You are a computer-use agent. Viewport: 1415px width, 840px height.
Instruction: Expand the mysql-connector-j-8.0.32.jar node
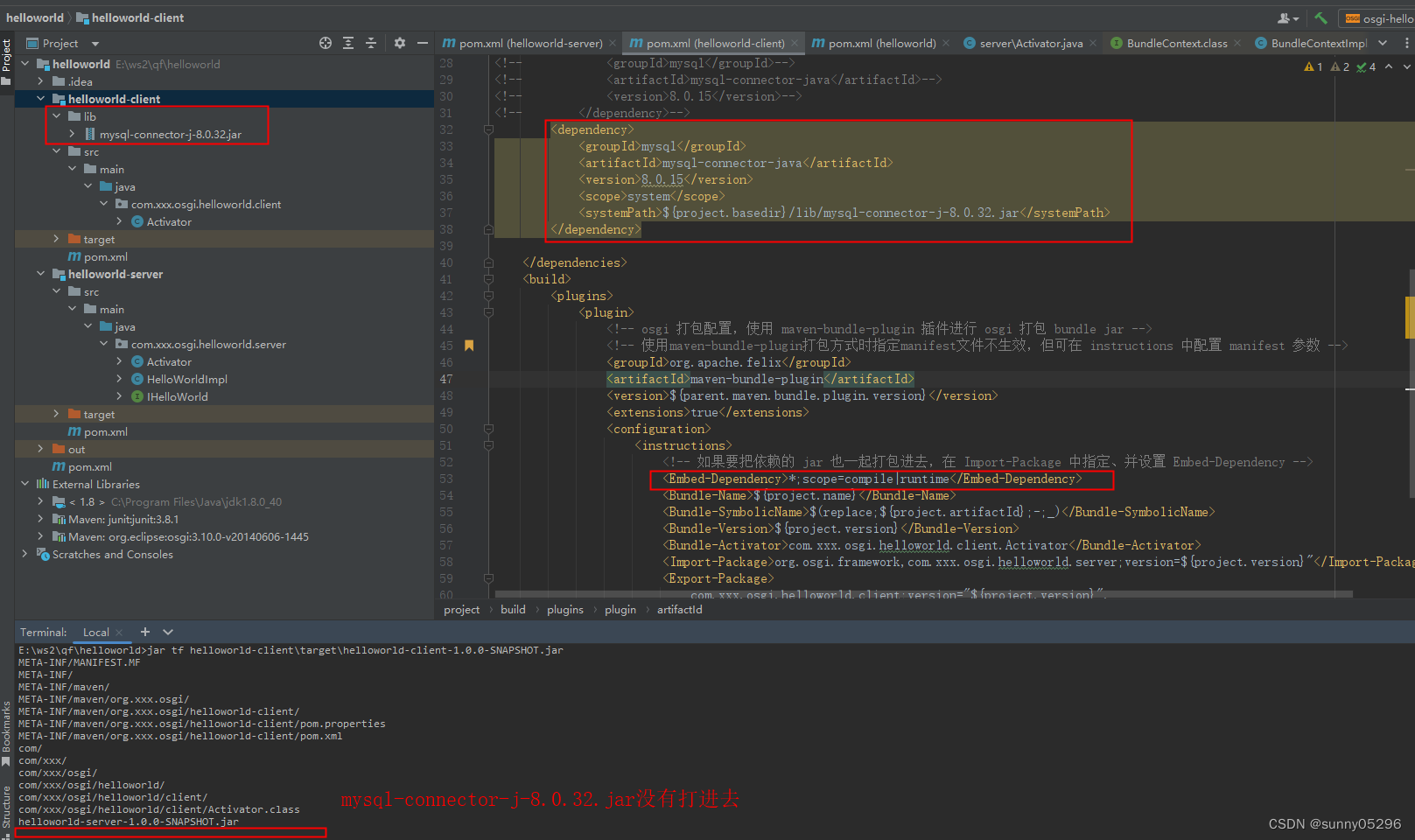71,134
